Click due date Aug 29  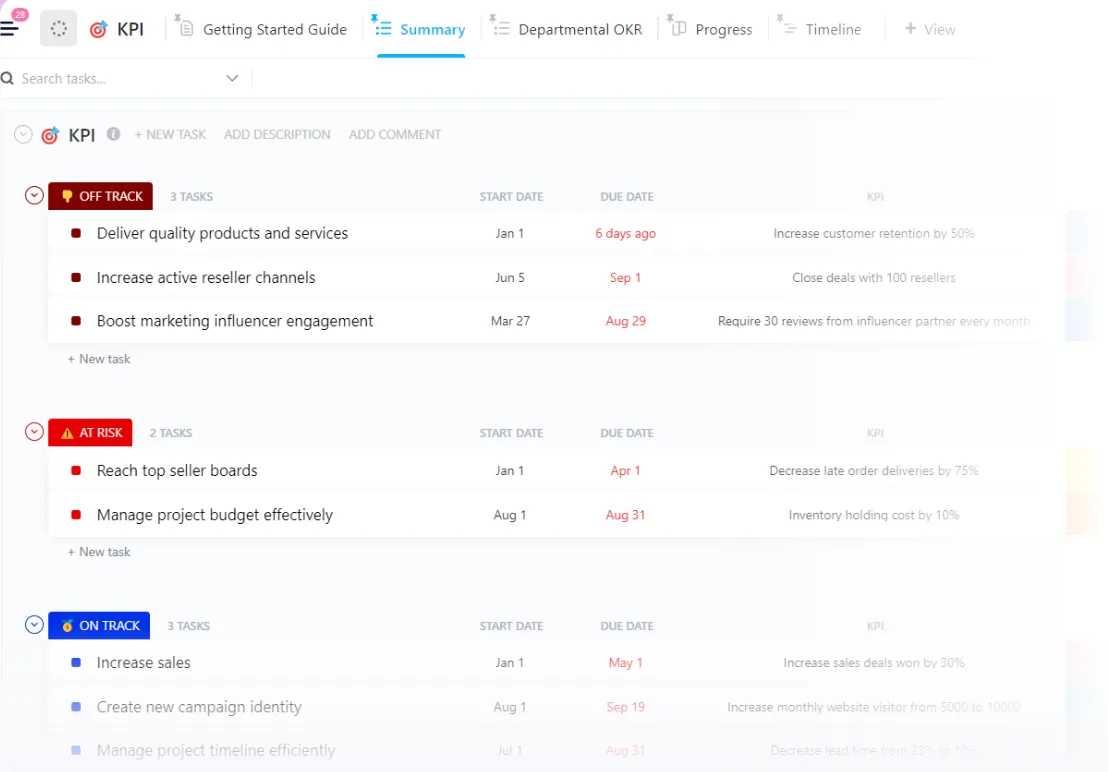coord(625,321)
